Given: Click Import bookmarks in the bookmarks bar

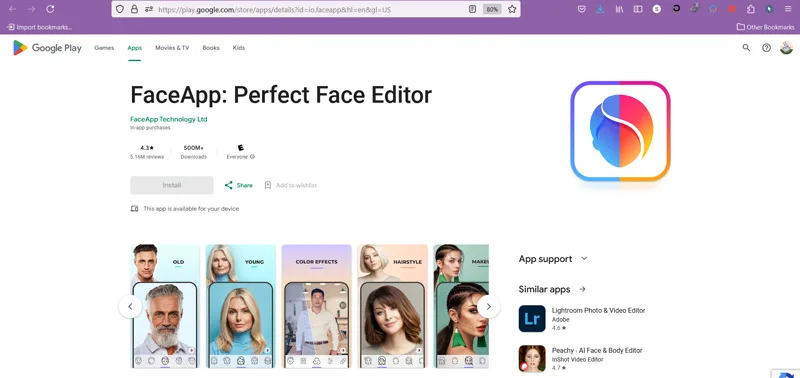Looking at the screenshot, I should pos(39,27).
